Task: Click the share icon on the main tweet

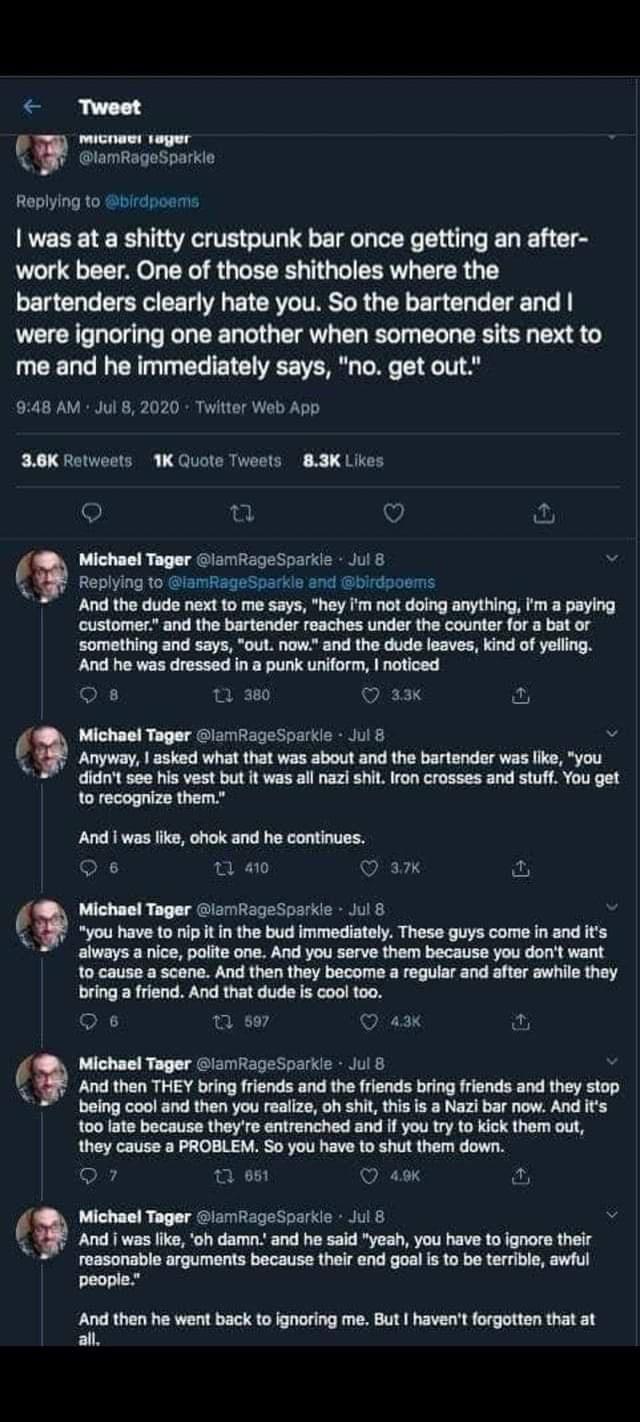Action: [544, 513]
